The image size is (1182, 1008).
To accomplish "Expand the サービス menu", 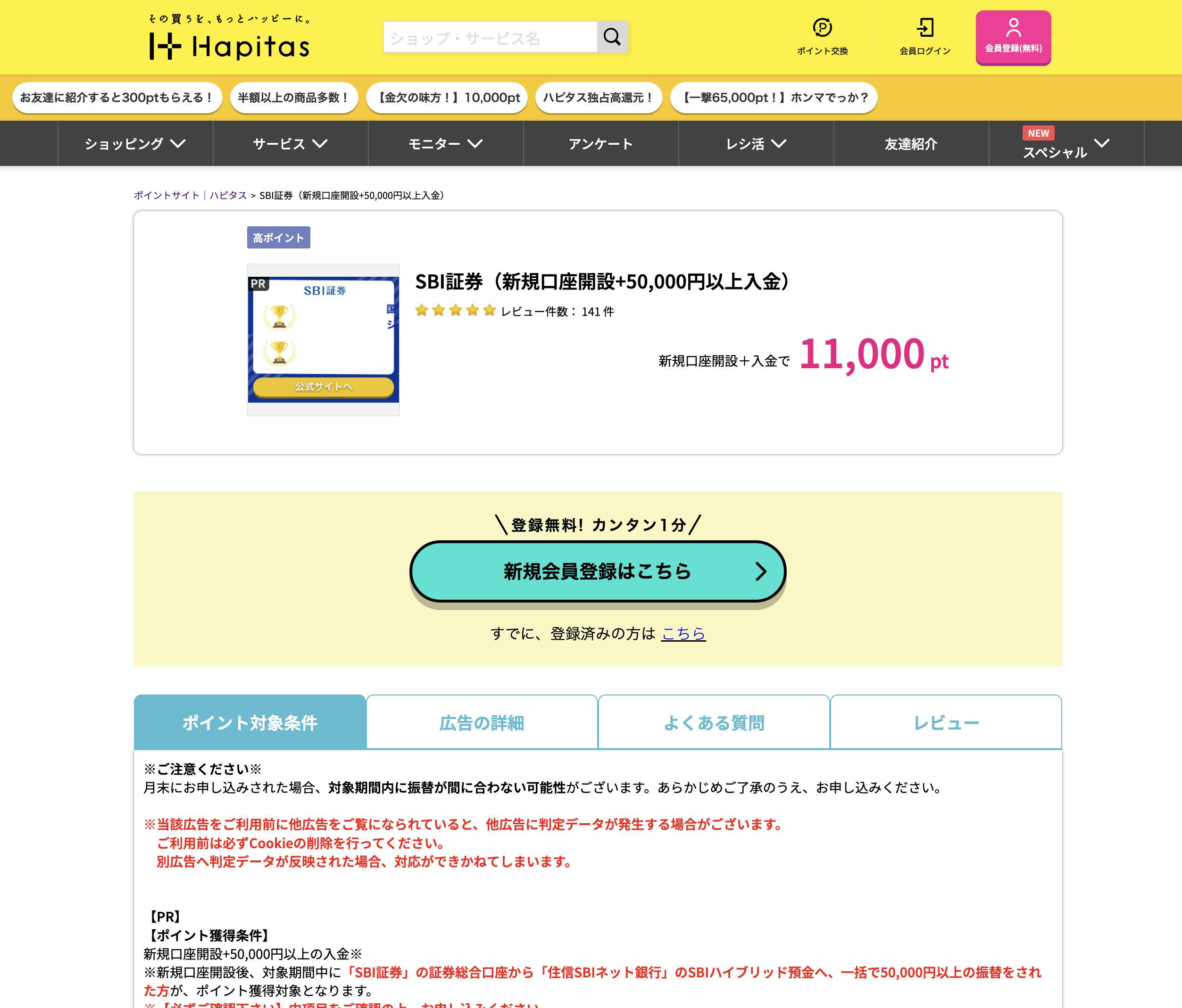I will 291,144.
